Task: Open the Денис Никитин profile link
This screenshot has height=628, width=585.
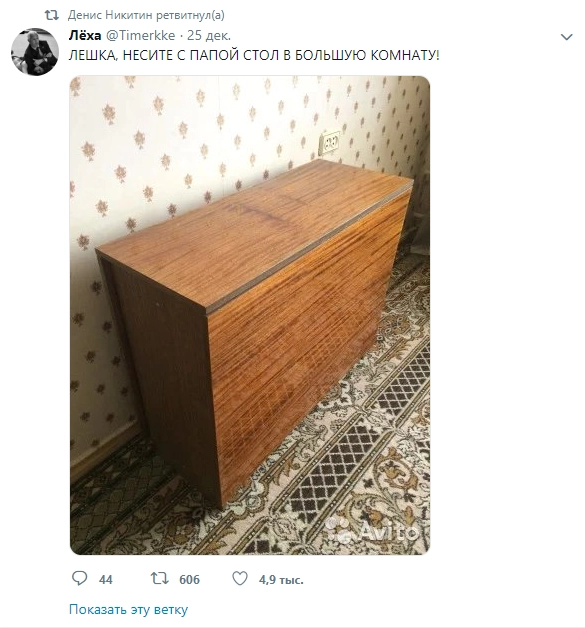Action: [110, 15]
